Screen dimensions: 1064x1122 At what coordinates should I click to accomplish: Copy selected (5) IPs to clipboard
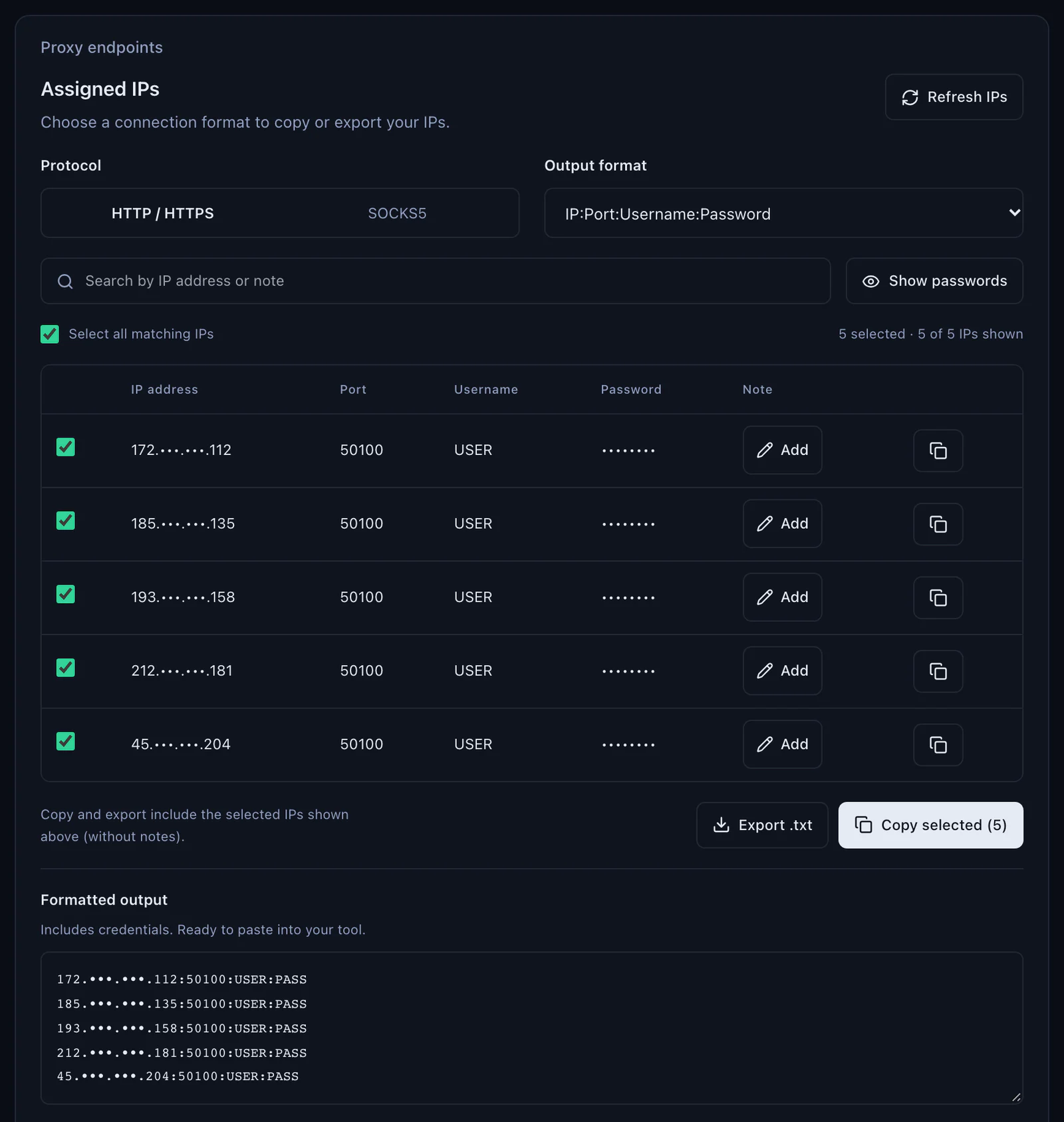pos(930,825)
